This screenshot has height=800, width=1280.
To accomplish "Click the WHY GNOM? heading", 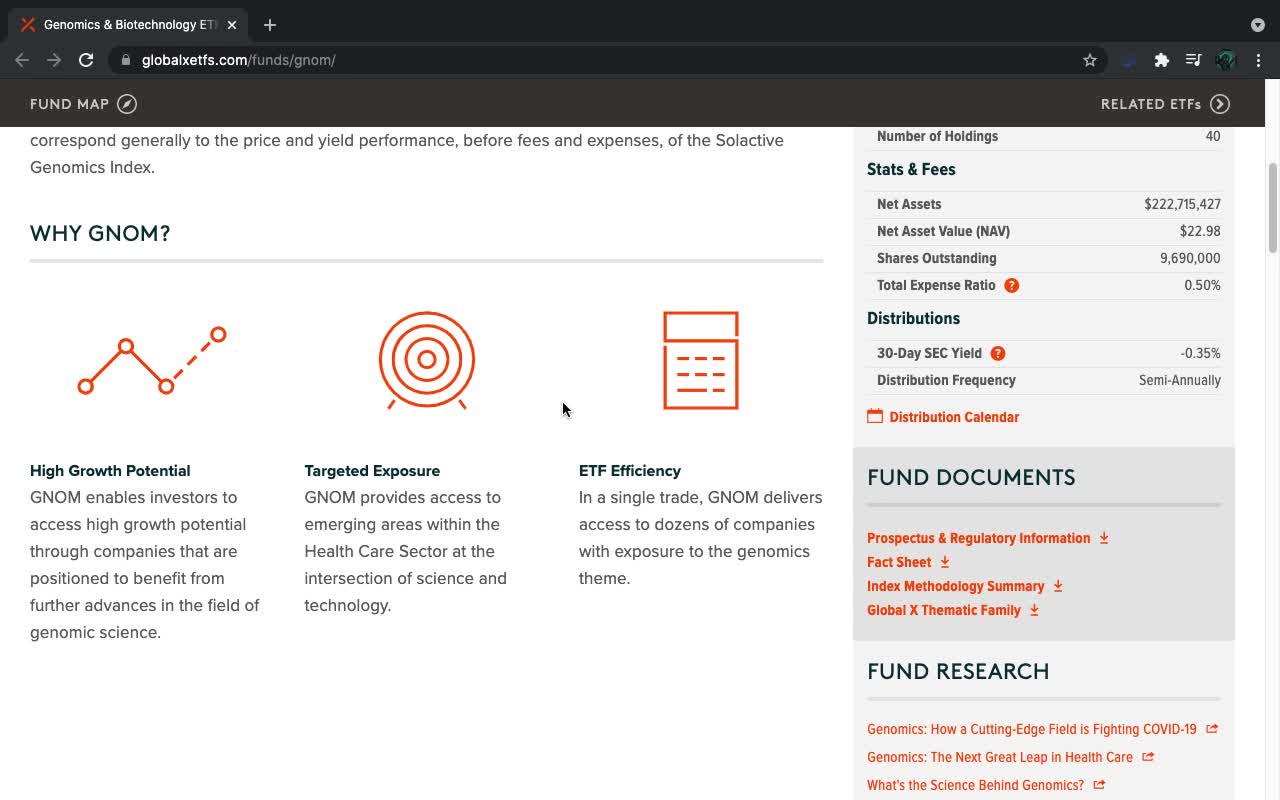I will (100, 233).
